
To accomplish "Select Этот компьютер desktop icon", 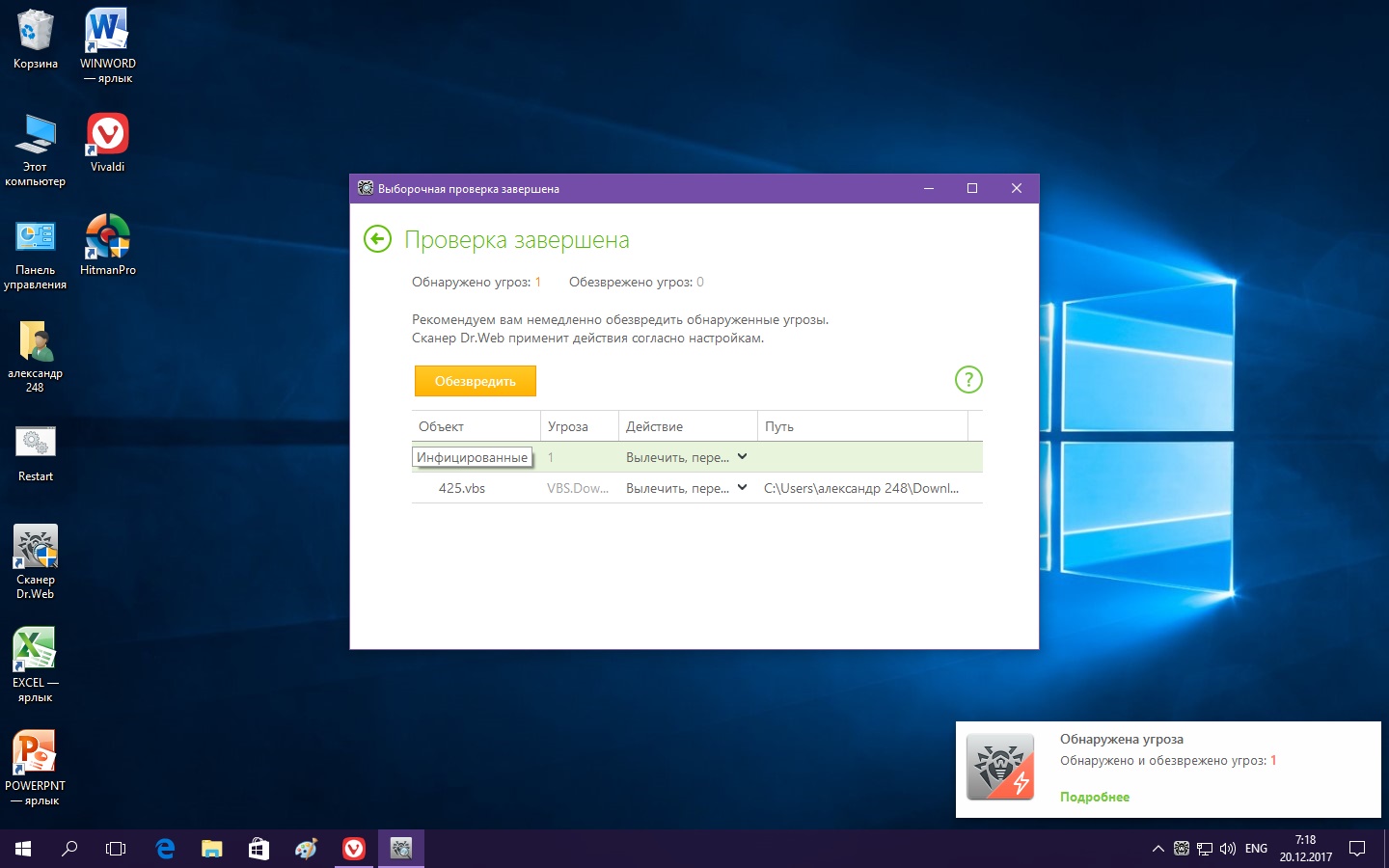I will [36, 149].
